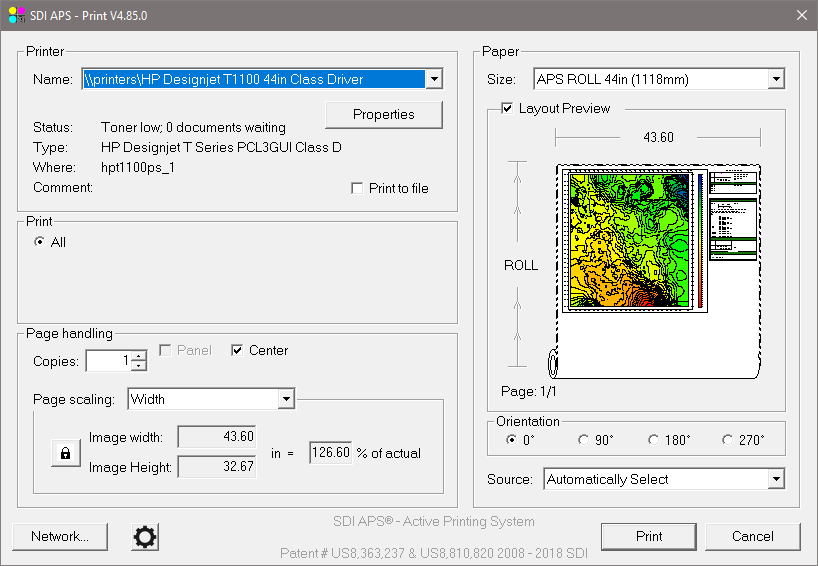Choose the 180° orientation option

click(654, 439)
